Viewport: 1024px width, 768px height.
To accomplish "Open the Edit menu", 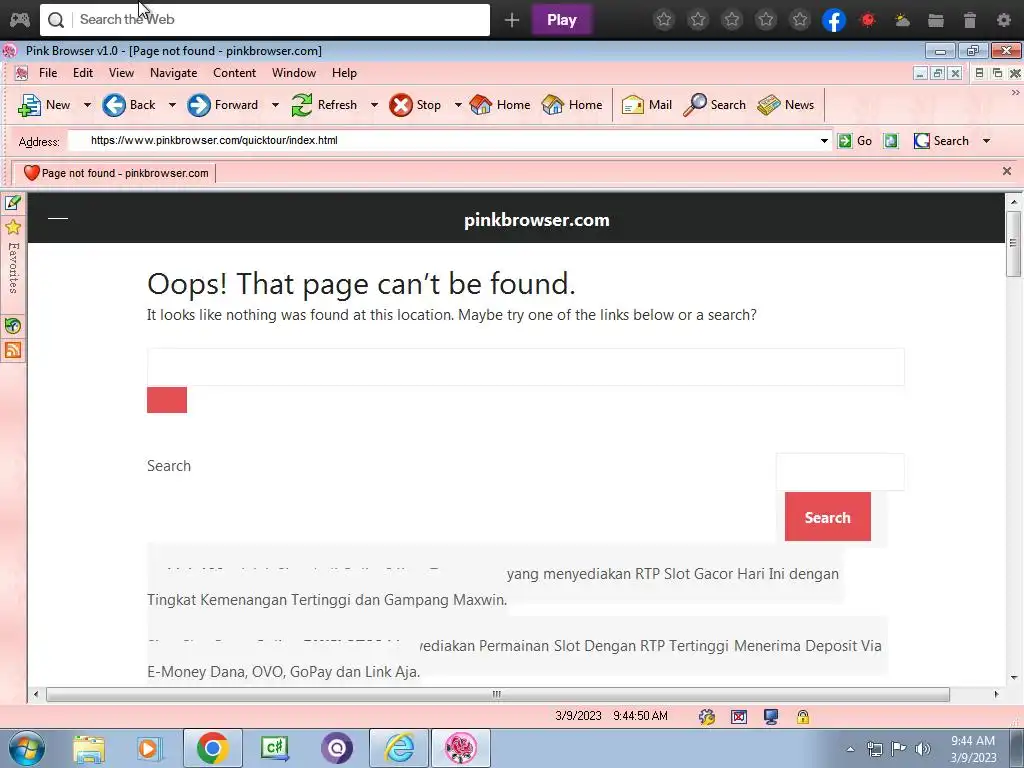I will 82,73.
